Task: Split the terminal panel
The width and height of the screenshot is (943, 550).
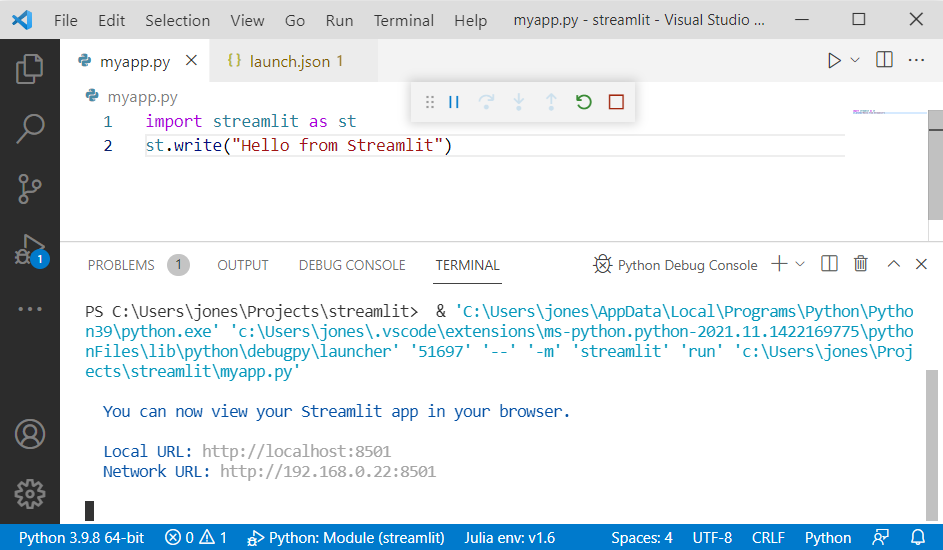Action: (x=829, y=264)
